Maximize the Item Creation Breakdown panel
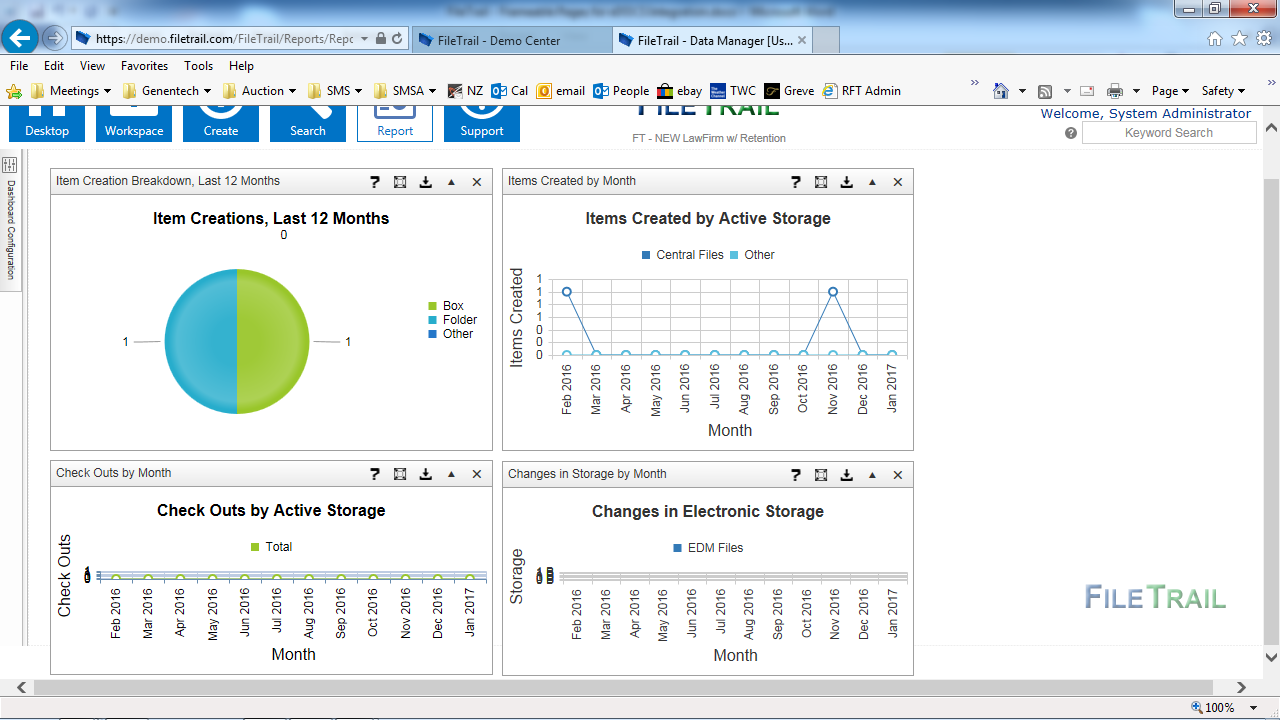The image size is (1280, 720). (400, 182)
